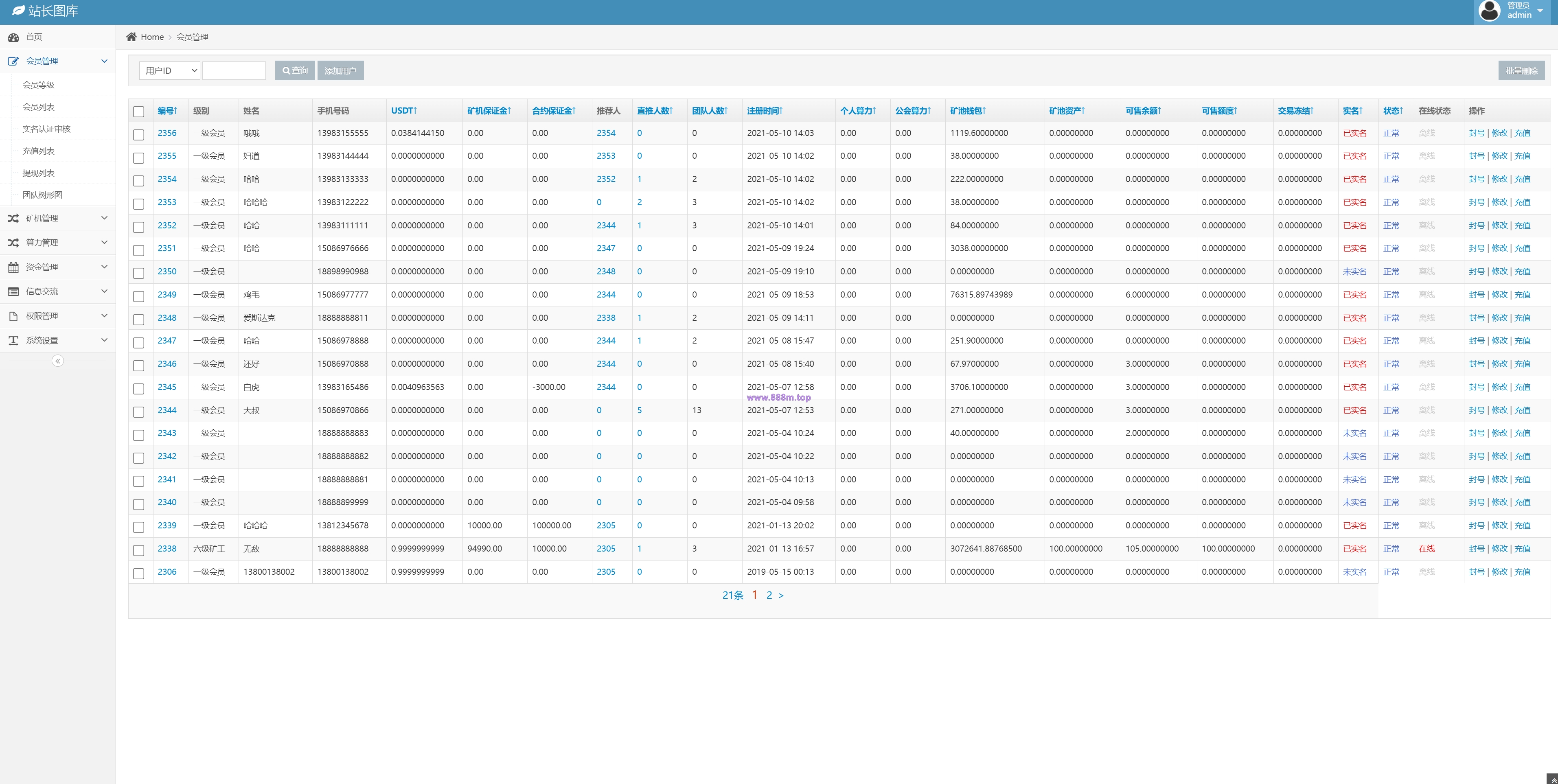Check the box for member 2349

point(138,296)
